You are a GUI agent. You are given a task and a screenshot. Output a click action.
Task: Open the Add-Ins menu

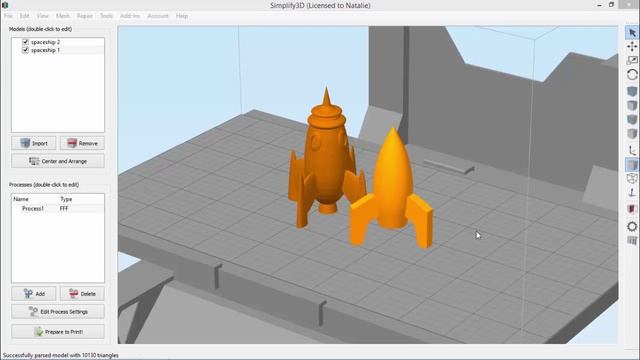click(x=130, y=16)
